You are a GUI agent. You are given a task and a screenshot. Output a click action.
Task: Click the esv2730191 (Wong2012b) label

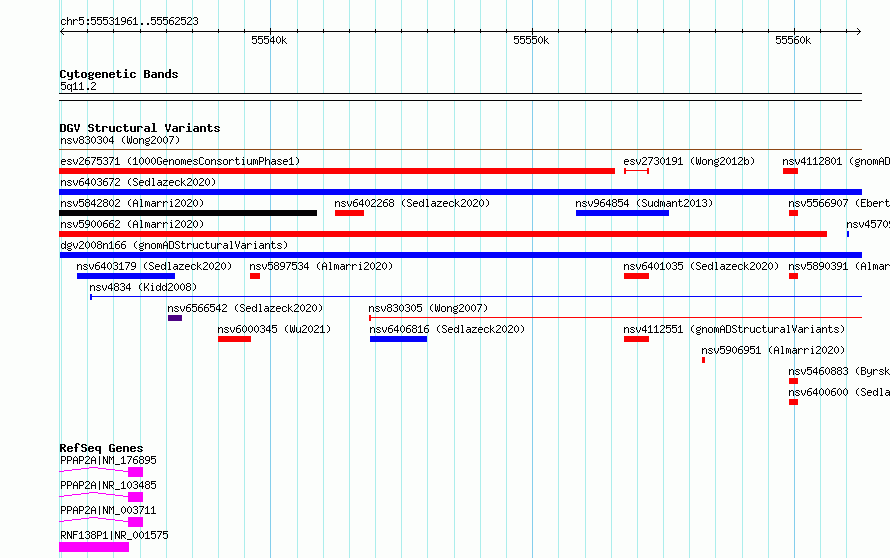(689, 161)
